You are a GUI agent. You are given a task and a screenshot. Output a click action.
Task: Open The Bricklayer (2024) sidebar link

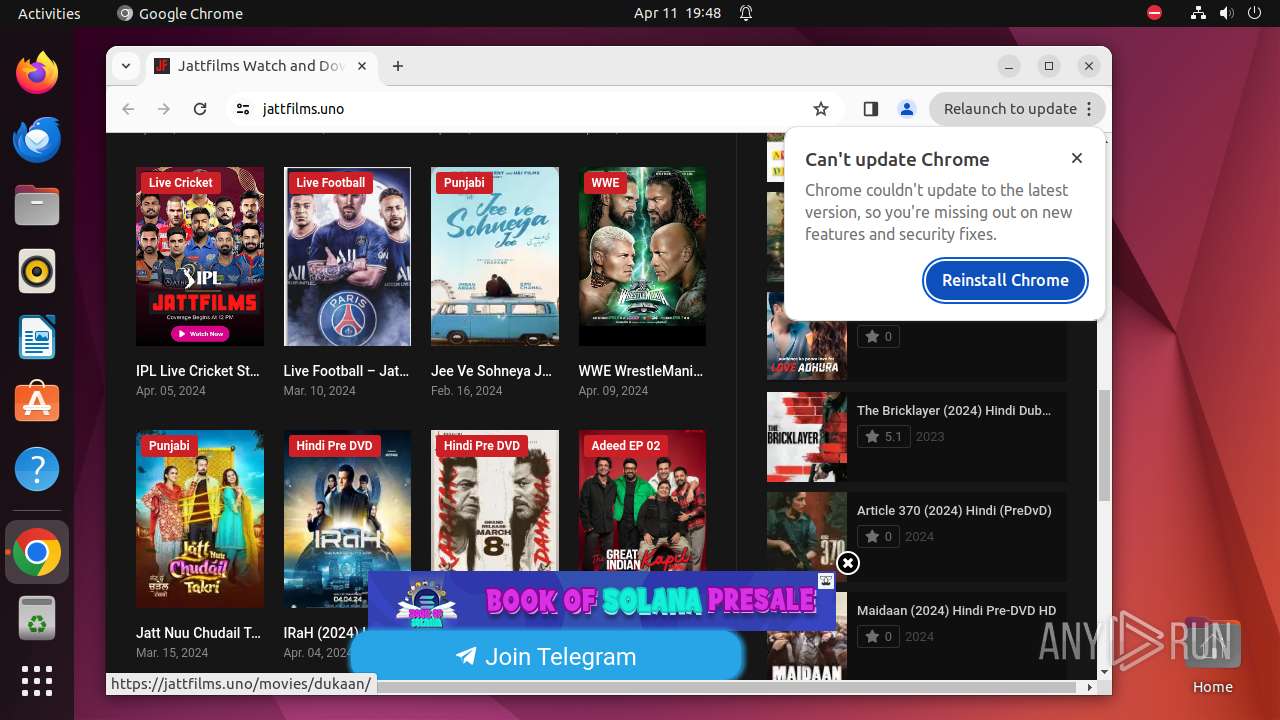pyautogui.click(x=954, y=410)
